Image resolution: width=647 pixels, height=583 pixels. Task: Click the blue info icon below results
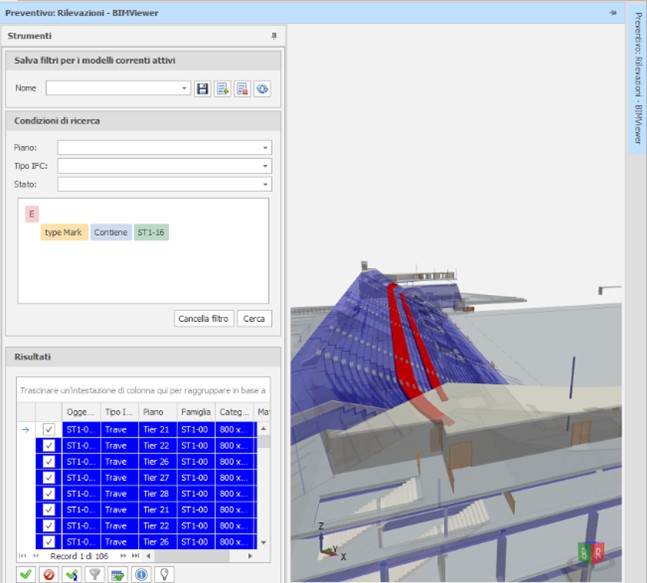tap(141, 574)
